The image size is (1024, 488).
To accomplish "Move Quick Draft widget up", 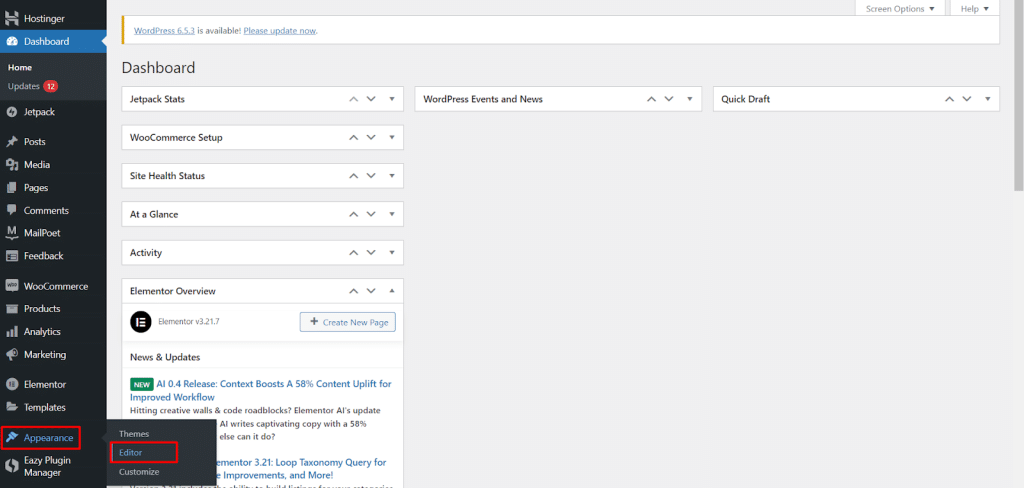I will [950, 99].
